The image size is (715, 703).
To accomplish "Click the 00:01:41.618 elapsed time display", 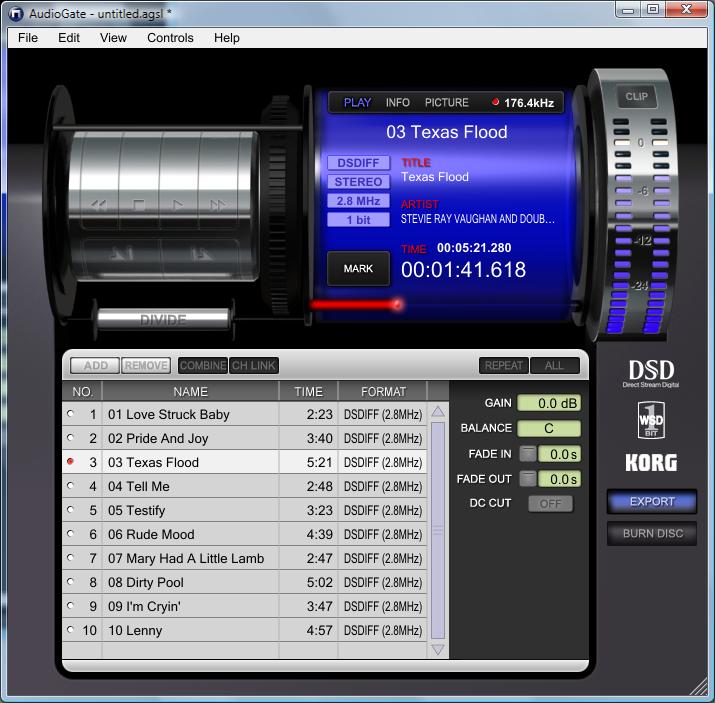I will [x=463, y=269].
